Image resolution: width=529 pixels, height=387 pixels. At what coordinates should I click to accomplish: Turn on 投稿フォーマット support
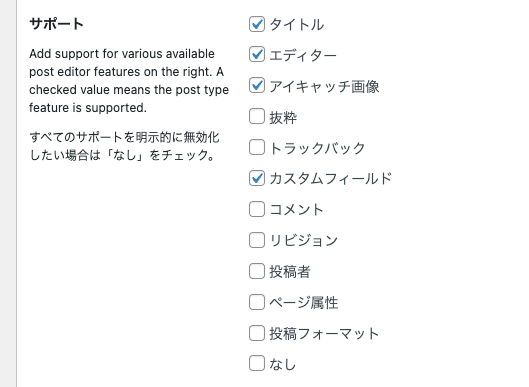(257, 333)
